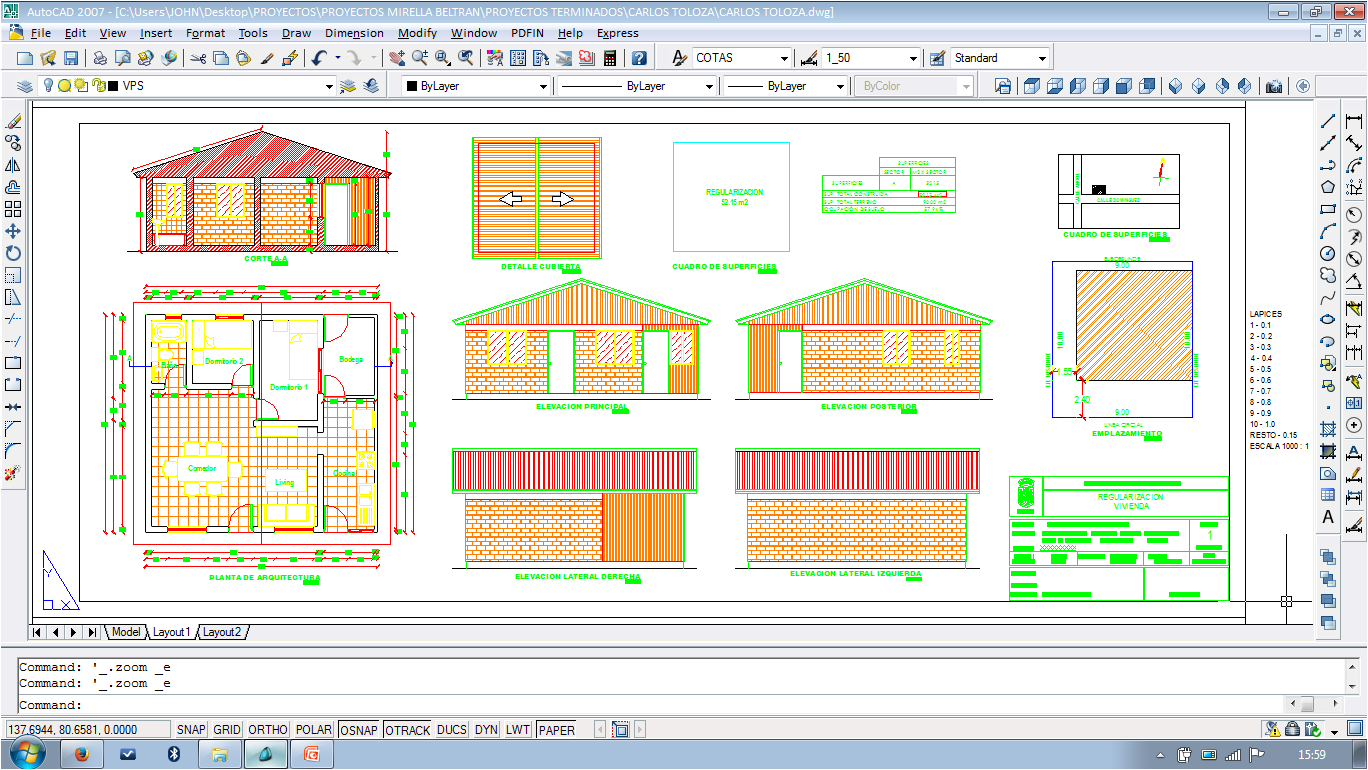Click the PAPER space button

pyautogui.click(x=556, y=730)
